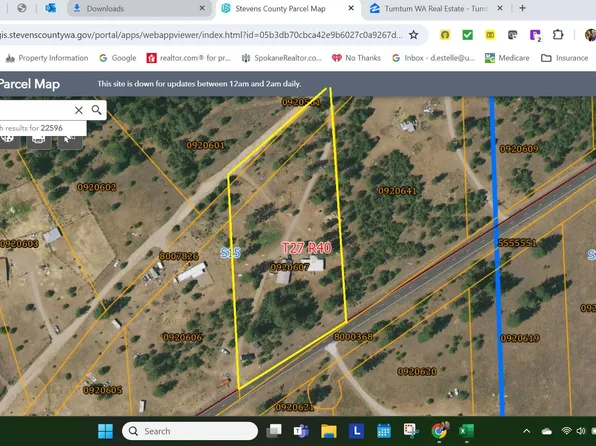The height and width of the screenshot is (446, 596).
Task: Click parcel label 0920603
Action: point(19,244)
